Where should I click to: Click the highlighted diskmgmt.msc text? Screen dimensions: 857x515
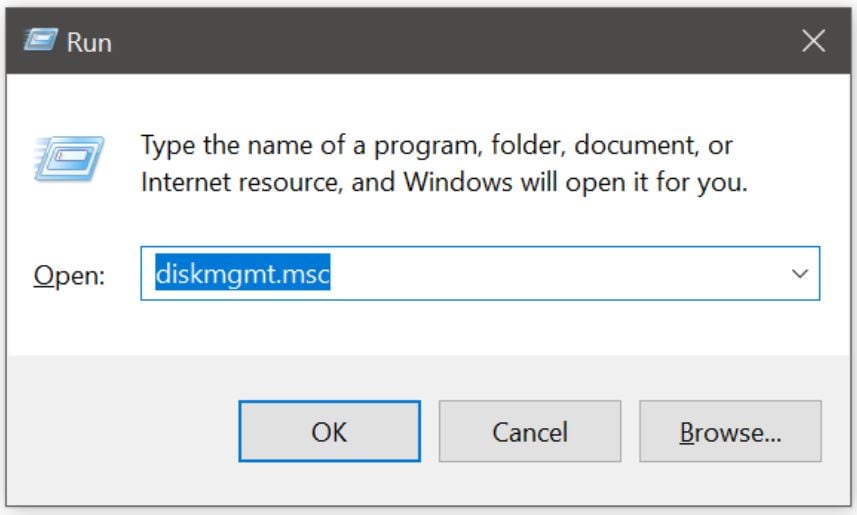click(242, 273)
